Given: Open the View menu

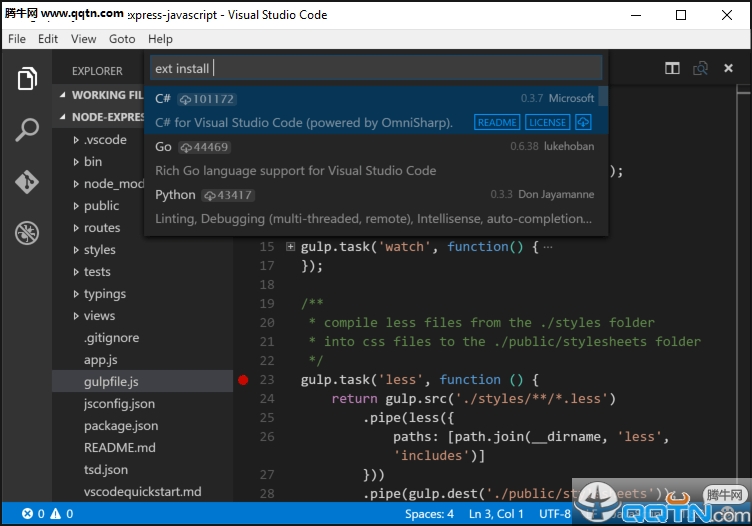Looking at the screenshot, I should point(84,39).
